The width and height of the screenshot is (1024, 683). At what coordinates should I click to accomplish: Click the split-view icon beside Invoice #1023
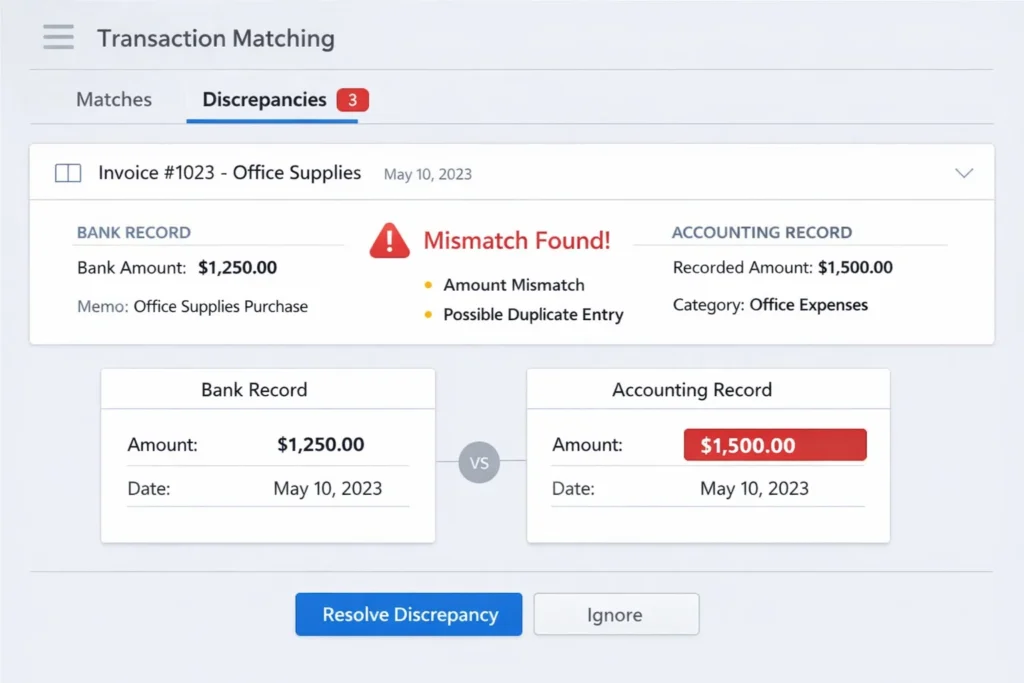tap(66, 172)
